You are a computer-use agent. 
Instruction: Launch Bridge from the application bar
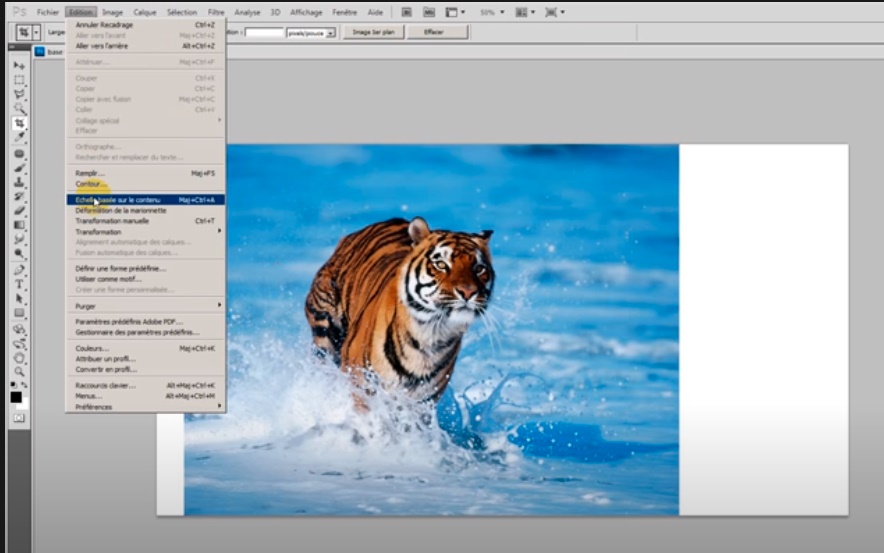pos(406,12)
